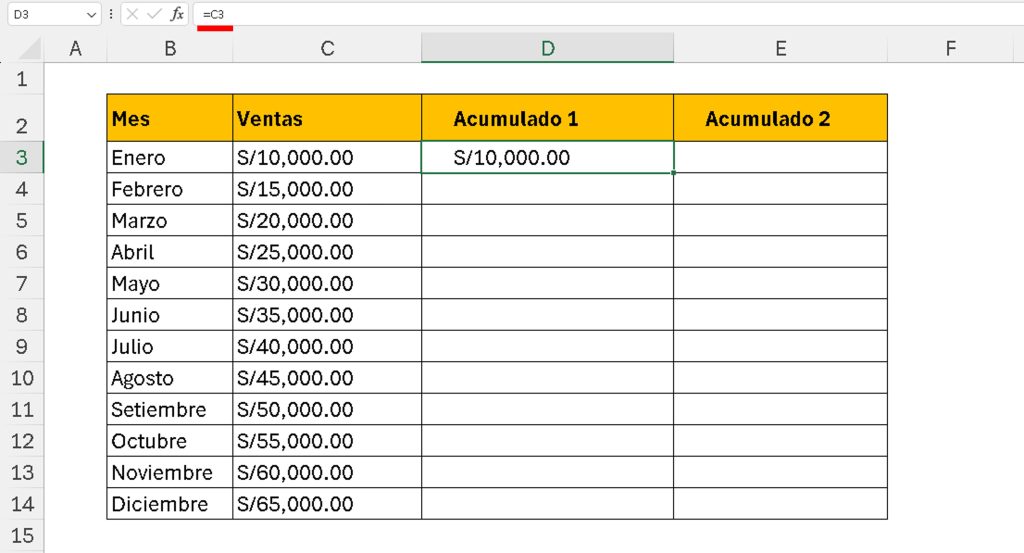Image resolution: width=1024 pixels, height=553 pixels.
Task: Select column C header
Action: click(x=327, y=48)
